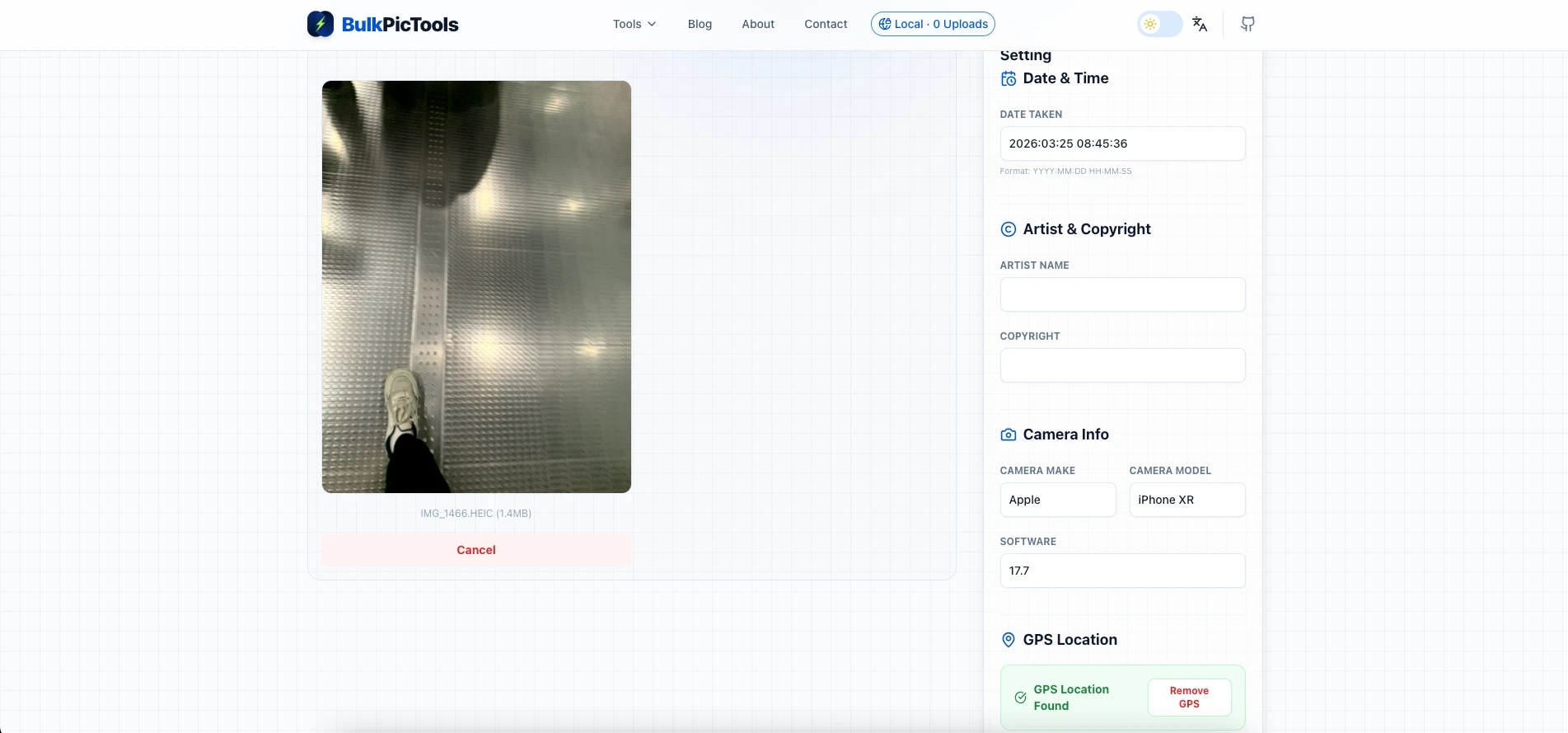Click the CAMERA MAKE label
The width and height of the screenshot is (1568, 733).
(1037, 471)
